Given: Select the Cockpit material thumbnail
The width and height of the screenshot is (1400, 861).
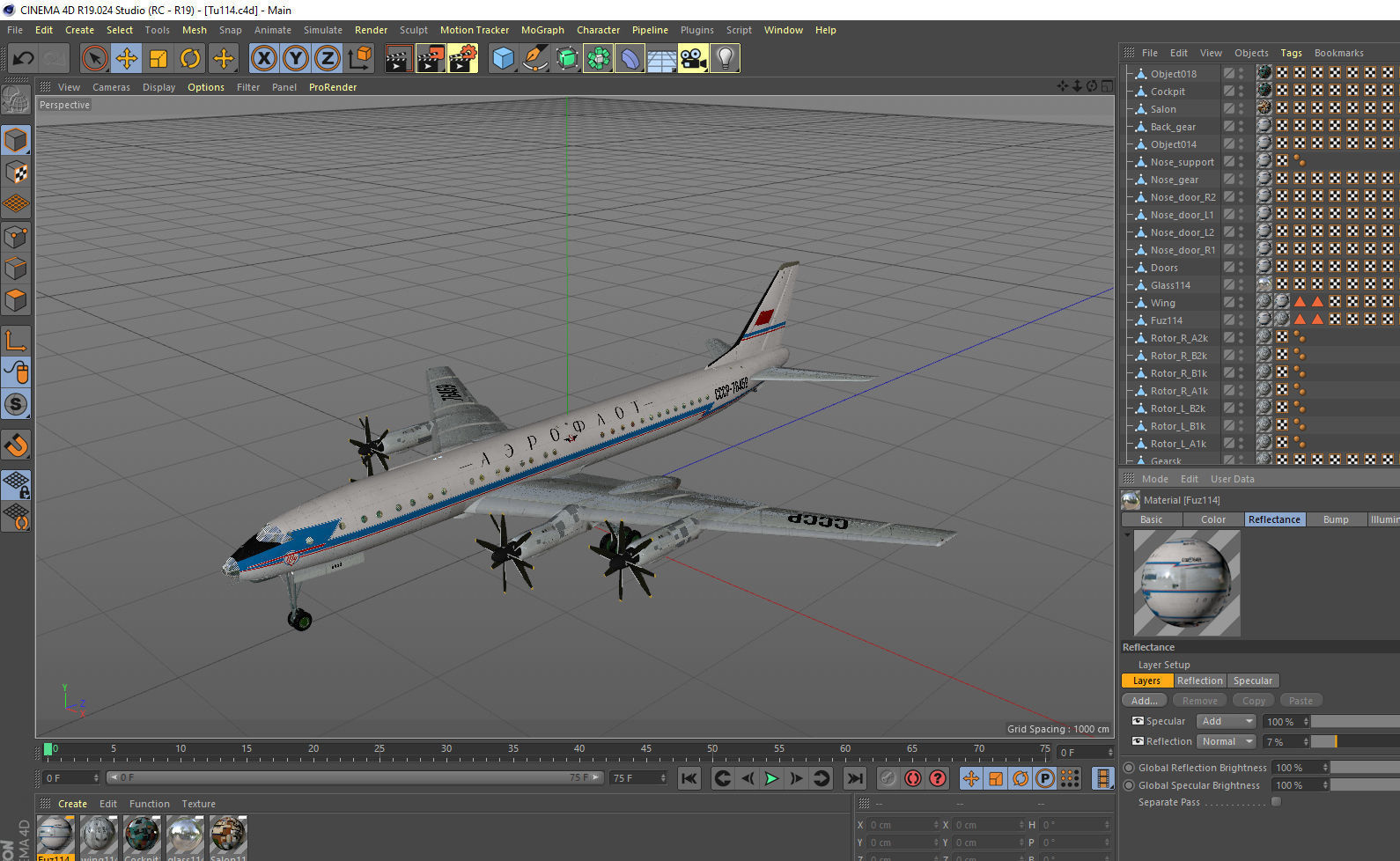Looking at the screenshot, I should pos(142,834).
